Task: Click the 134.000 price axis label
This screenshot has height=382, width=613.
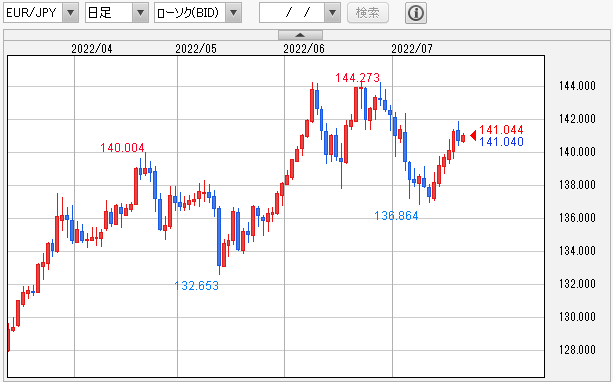Action: [577, 251]
